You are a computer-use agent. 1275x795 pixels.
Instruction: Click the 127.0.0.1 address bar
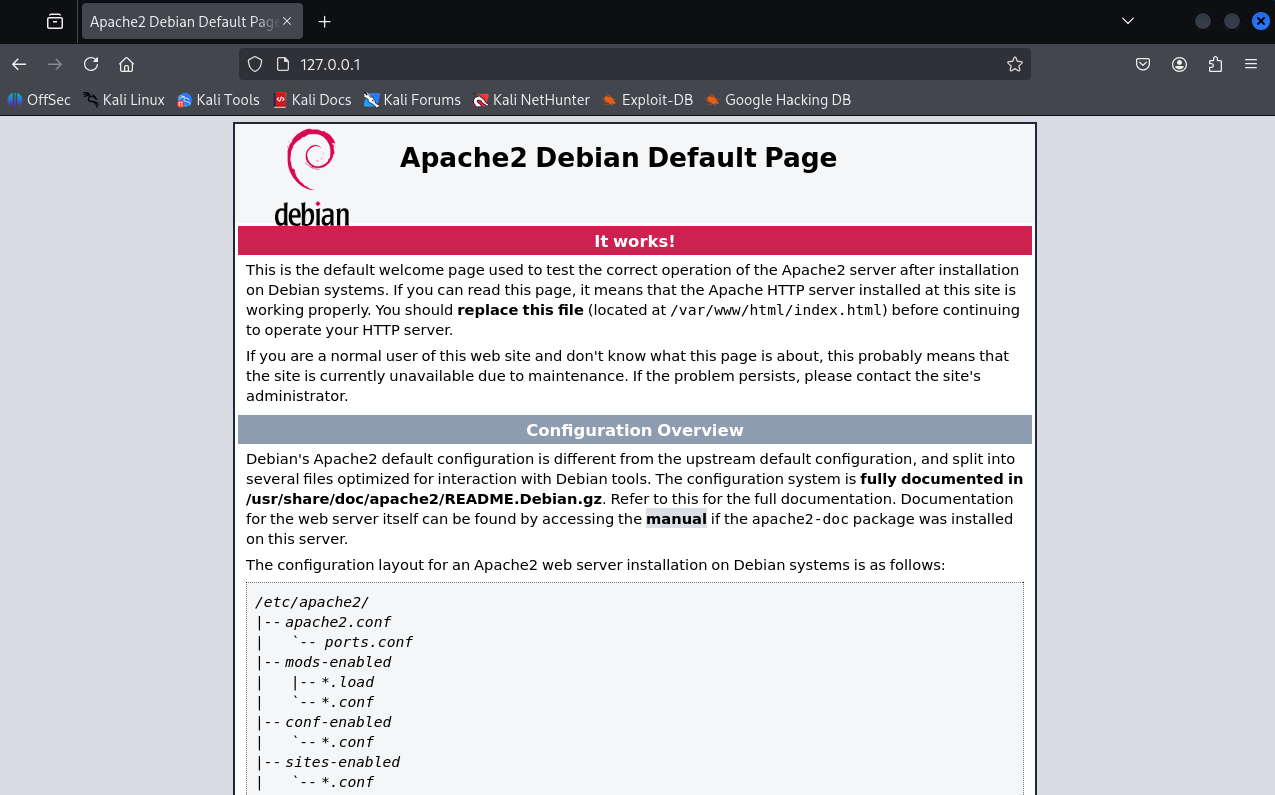[x=634, y=64]
